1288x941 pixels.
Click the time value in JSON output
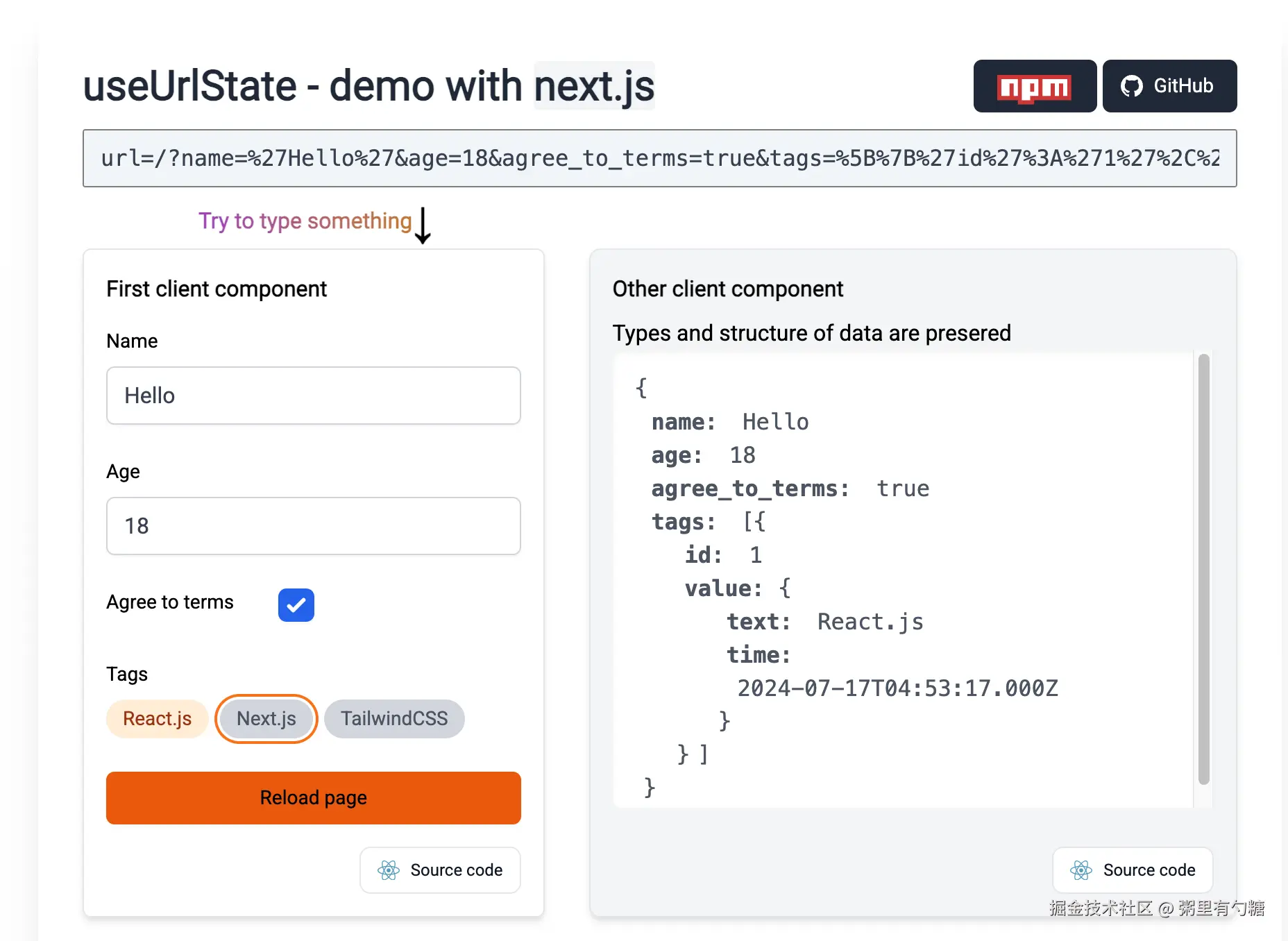[897, 688]
